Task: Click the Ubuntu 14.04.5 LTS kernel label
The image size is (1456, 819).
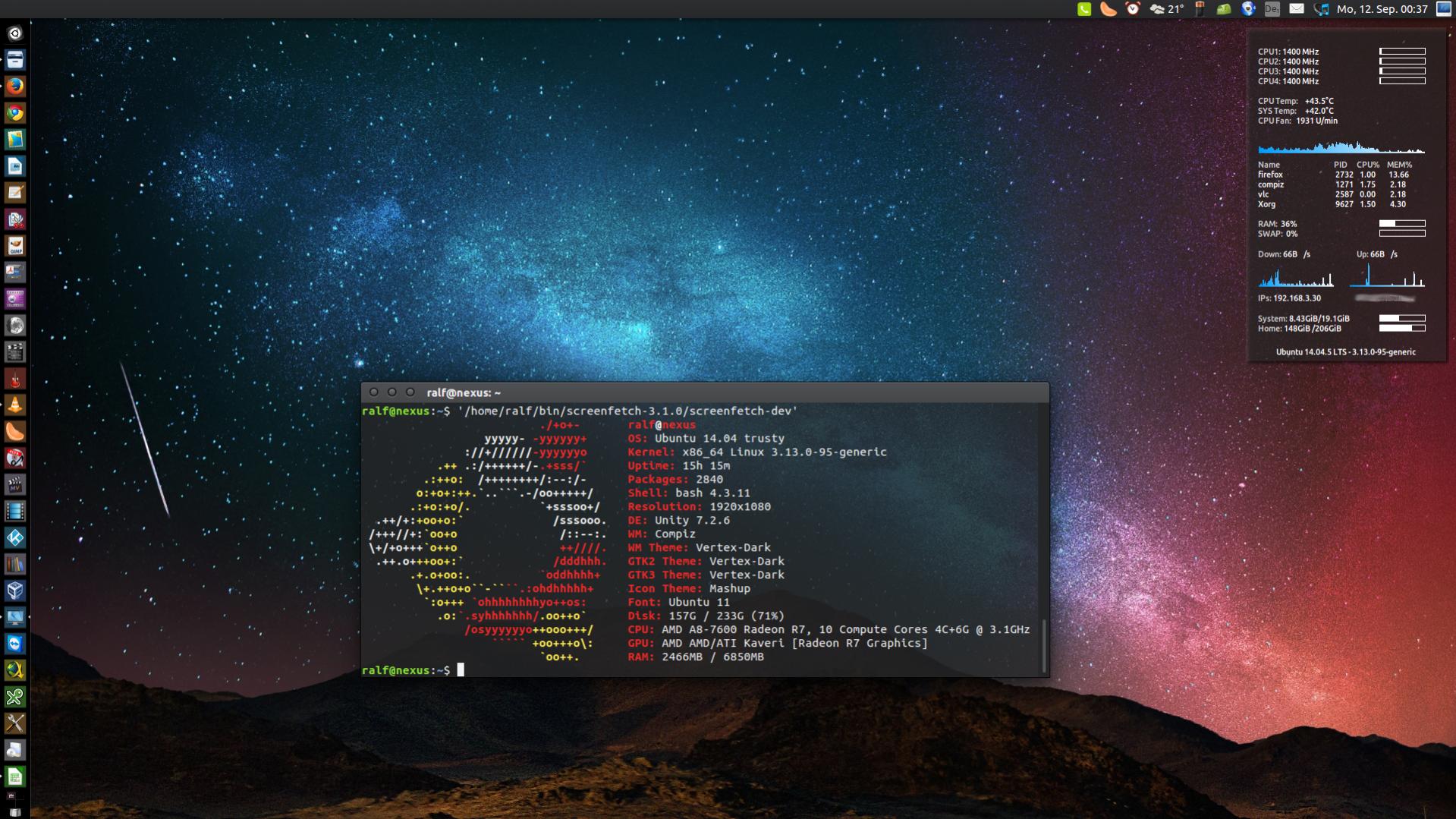Action: point(1346,352)
